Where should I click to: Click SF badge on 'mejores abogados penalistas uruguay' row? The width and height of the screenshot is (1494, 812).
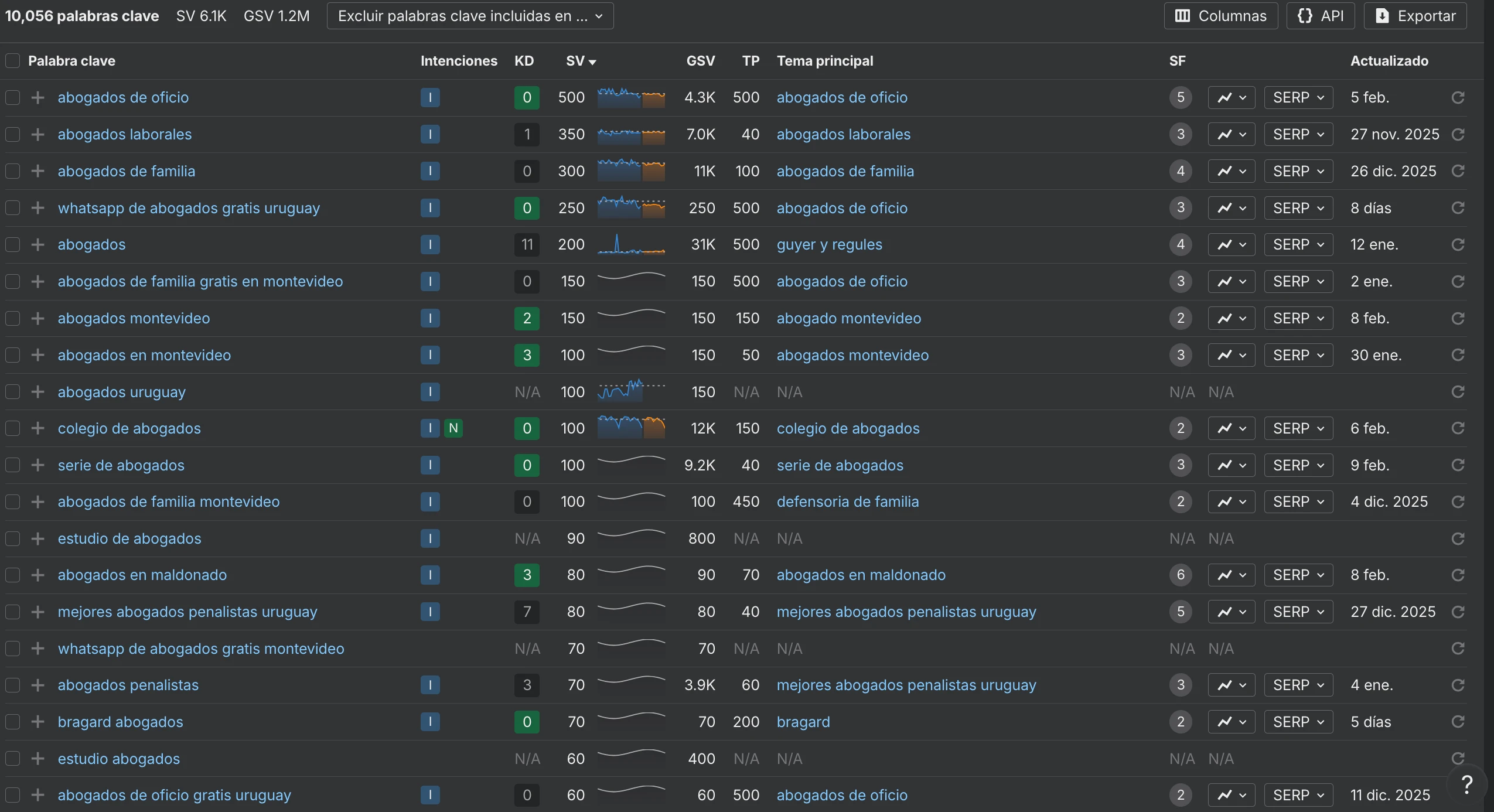point(1181,612)
